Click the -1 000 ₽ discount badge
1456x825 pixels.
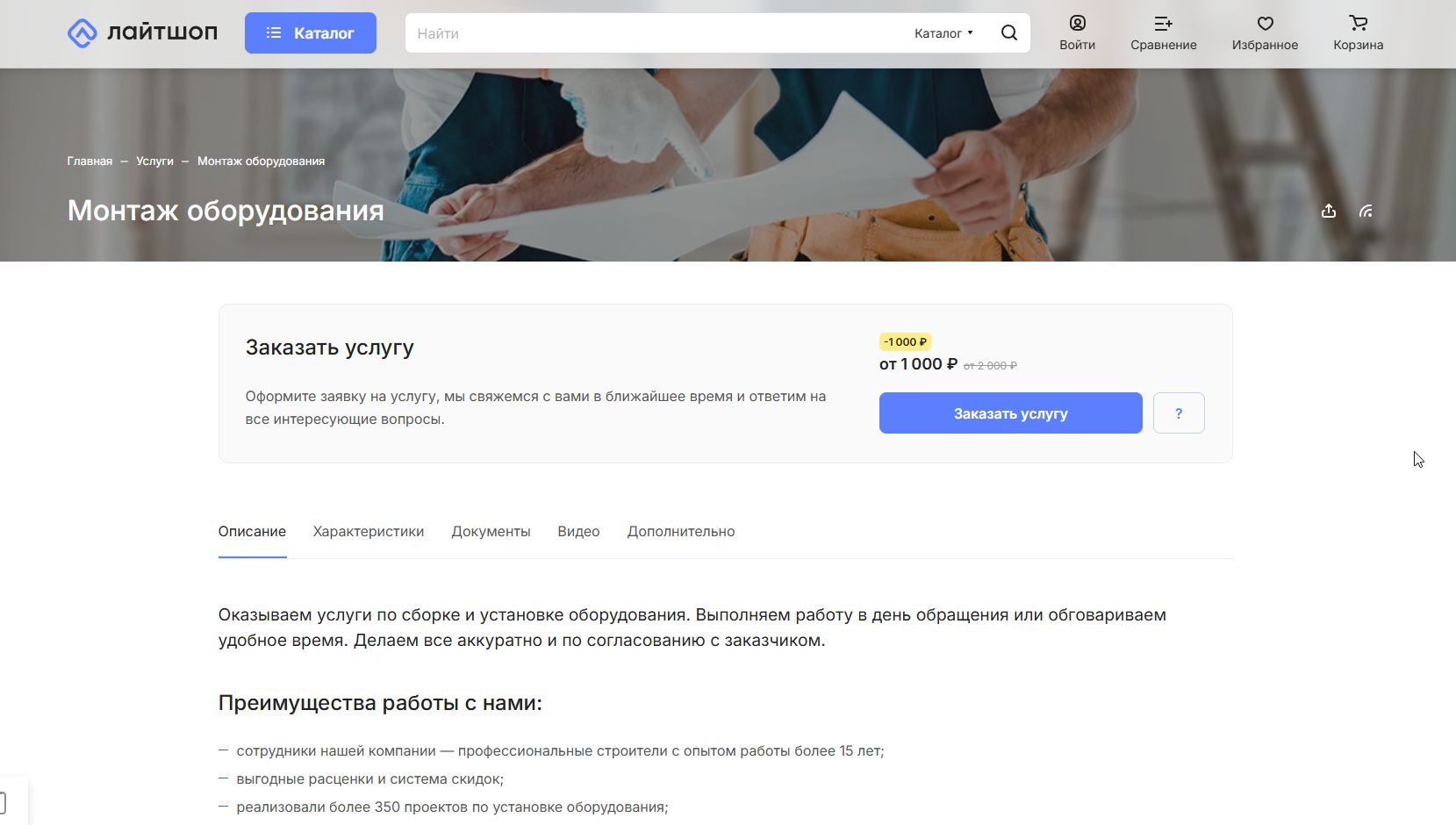click(905, 342)
